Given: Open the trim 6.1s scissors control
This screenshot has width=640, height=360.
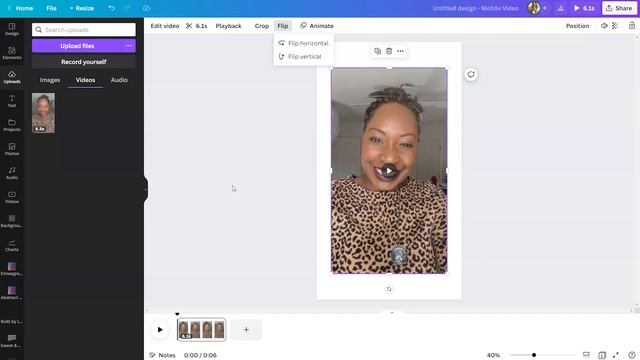Looking at the screenshot, I should click(197, 26).
